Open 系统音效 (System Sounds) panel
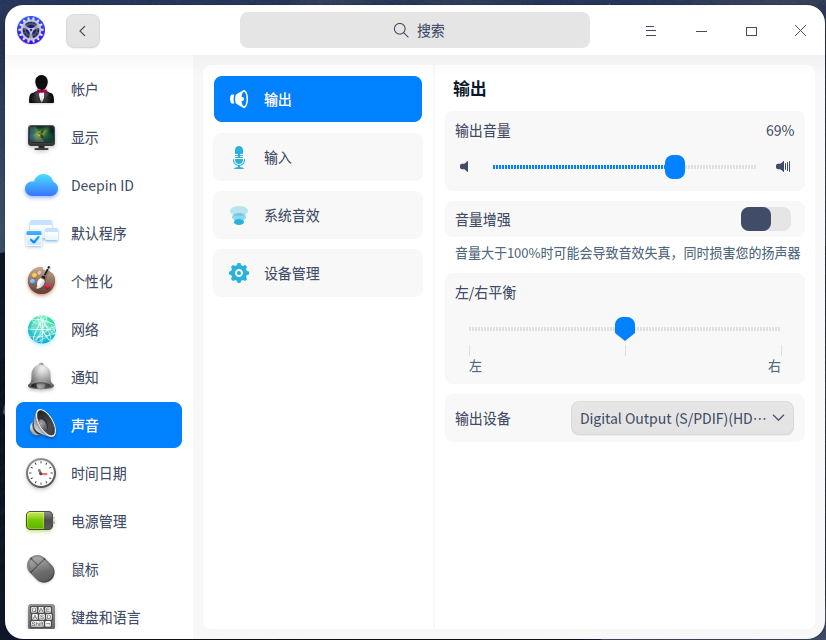This screenshot has height=640, width=826. click(x=317, y=215)
